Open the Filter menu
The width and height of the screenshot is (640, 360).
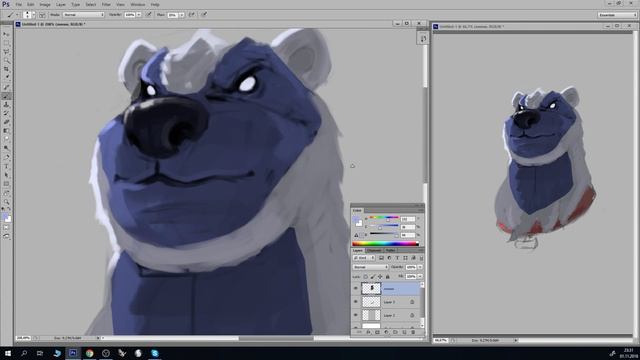(x=106, y=4)
